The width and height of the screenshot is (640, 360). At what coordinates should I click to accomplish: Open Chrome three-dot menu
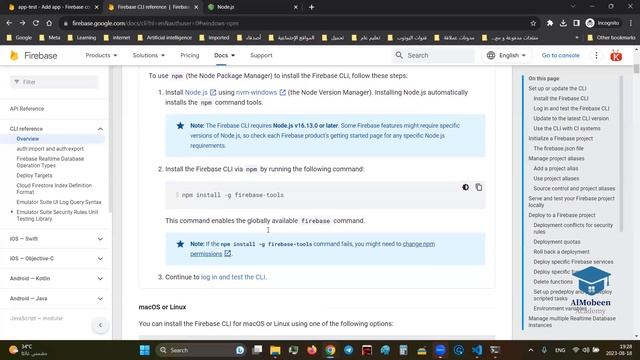631,23
